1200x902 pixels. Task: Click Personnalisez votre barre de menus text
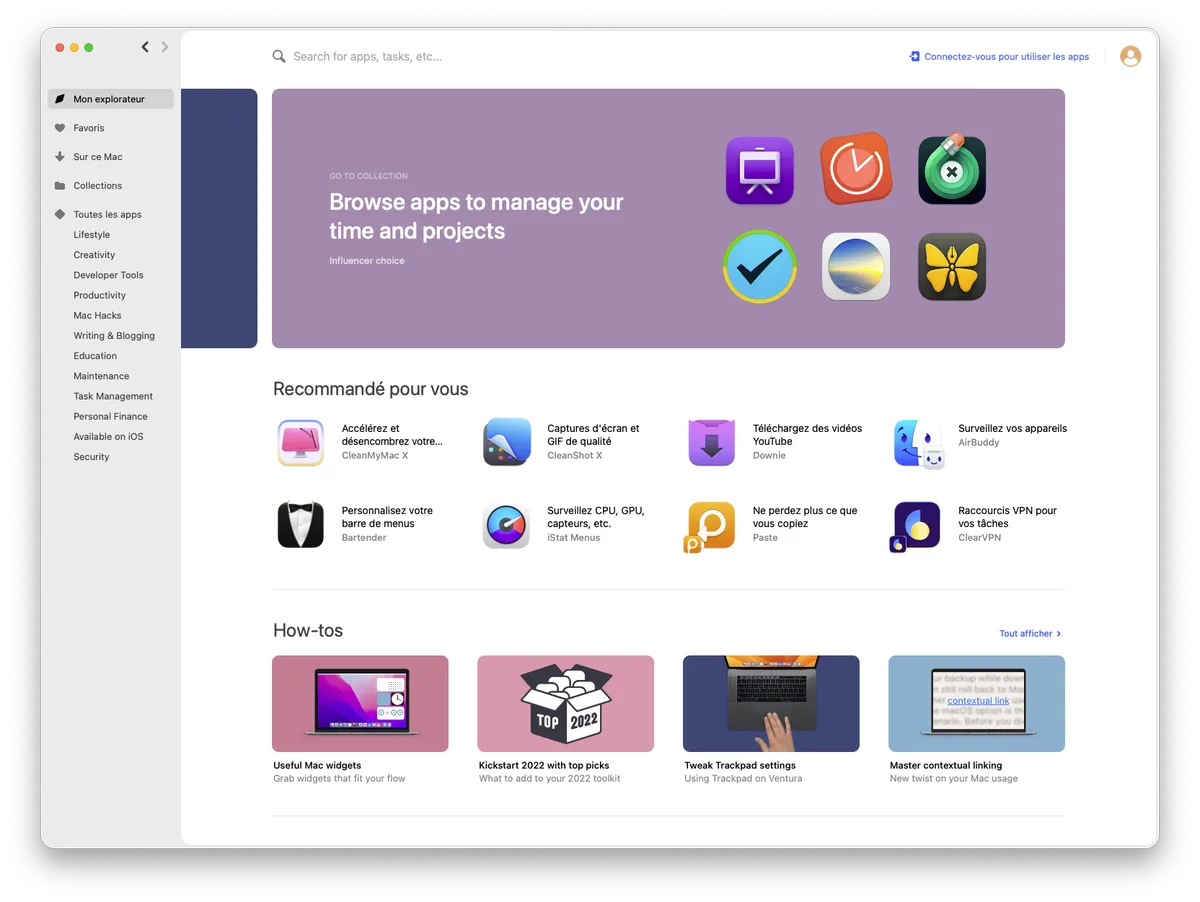pyautogui.click(x=387, y=517)
